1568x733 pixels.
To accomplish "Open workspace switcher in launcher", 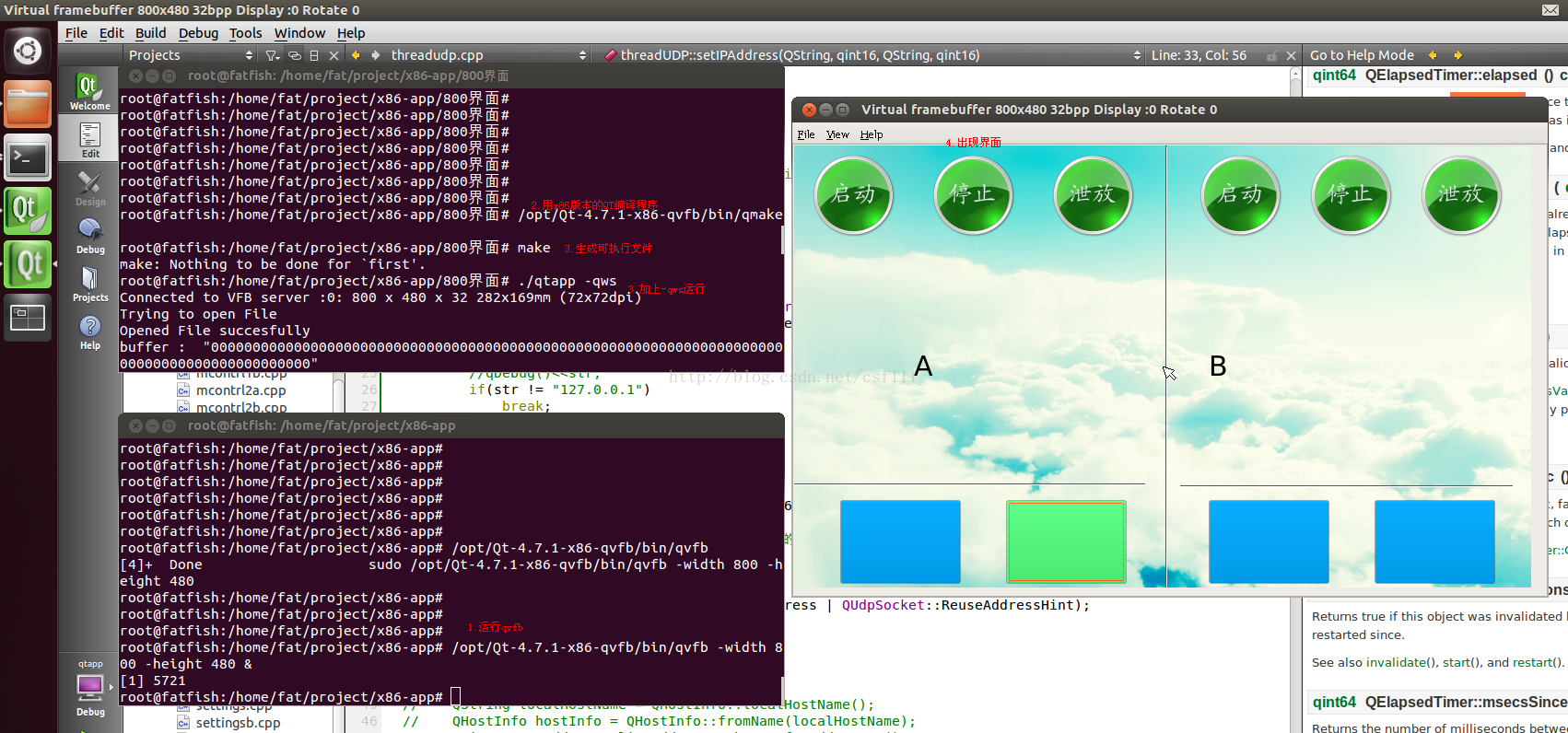I will click(27, 318).
